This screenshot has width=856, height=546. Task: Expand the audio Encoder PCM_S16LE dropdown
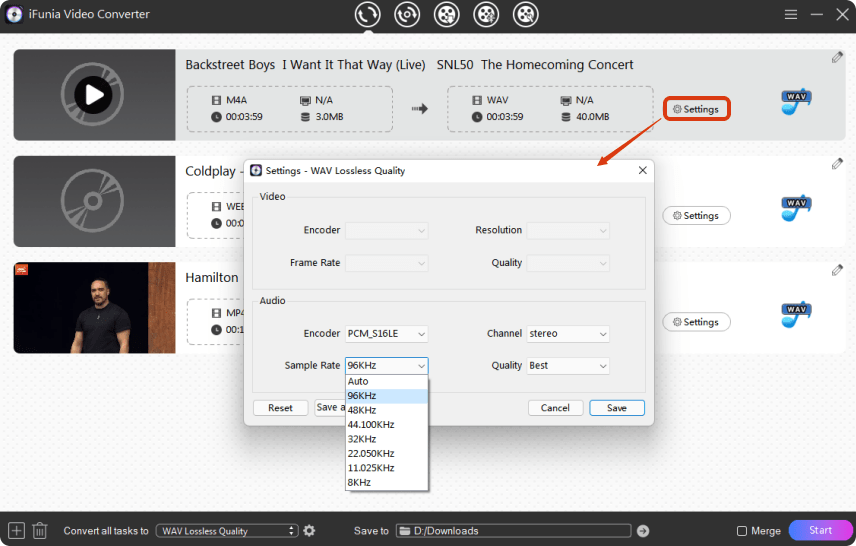(386, 334)
